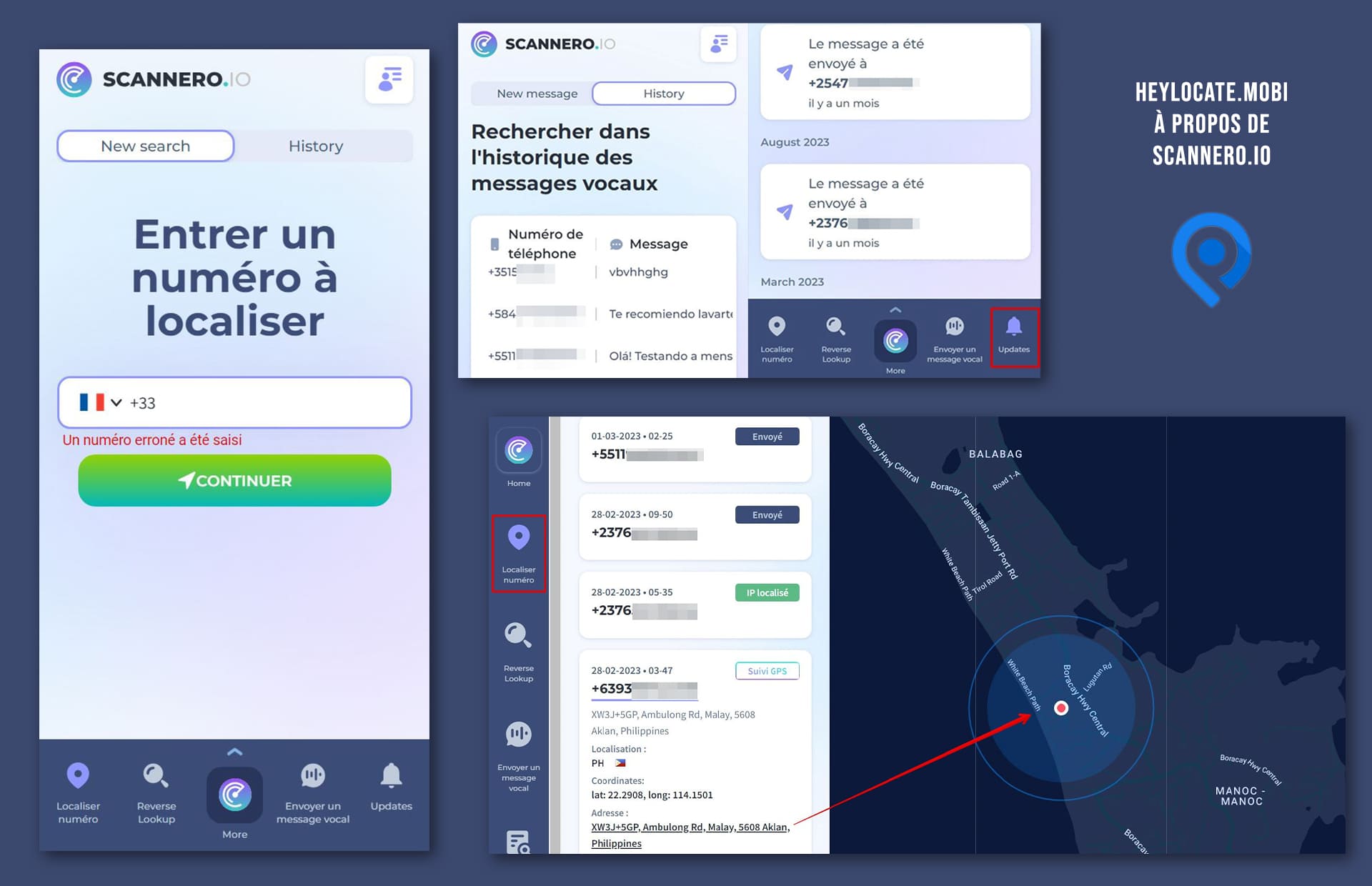Click the Philippines flag next to PH
Image resolution: width=1372 pixels, height=886 pixels.
[x=620, y=763]
